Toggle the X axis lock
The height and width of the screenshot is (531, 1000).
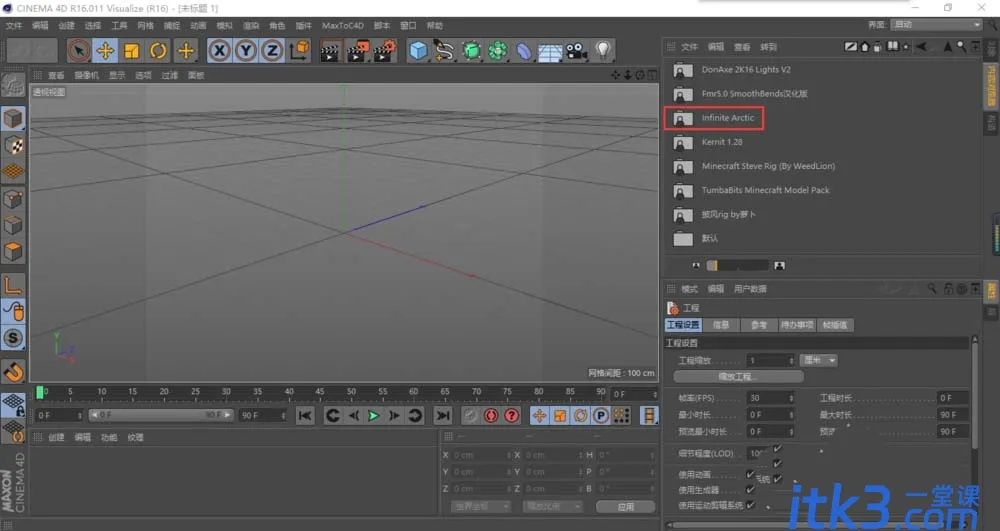[219, 50]
